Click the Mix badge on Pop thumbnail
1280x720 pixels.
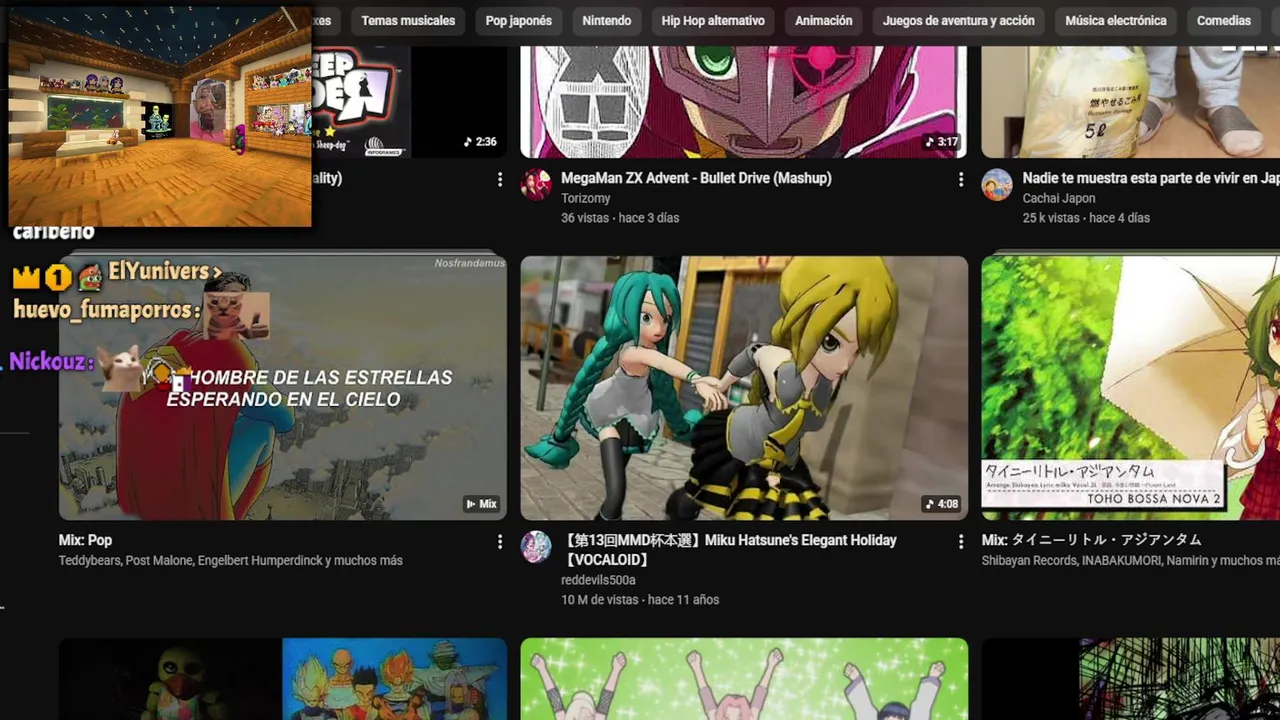click(481, 504)
